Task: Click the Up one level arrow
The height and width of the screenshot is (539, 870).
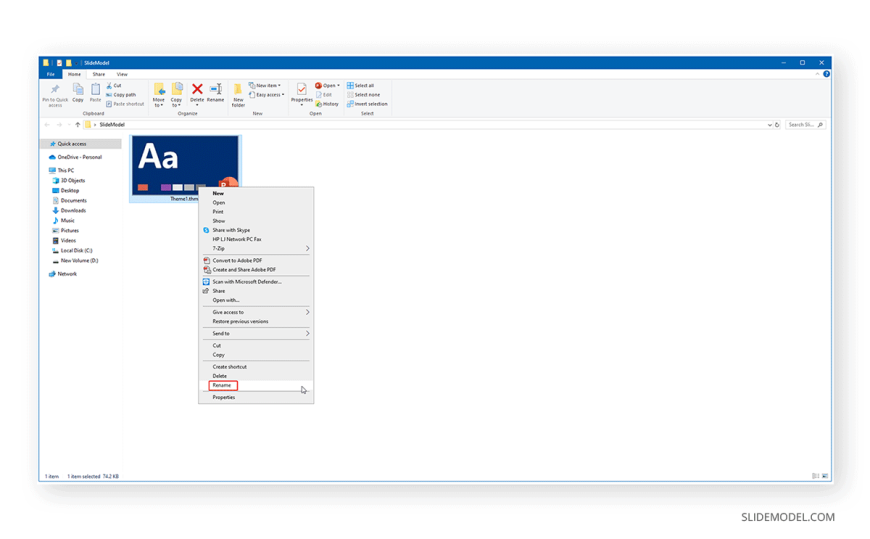Action: [x=78, y=125]
